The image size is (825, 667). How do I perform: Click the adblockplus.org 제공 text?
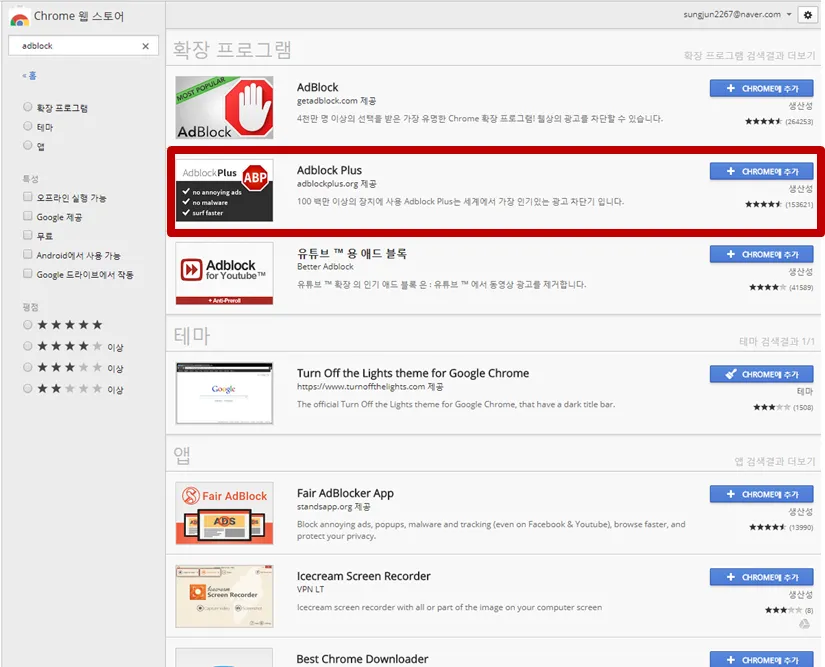(x=336, y=184)
